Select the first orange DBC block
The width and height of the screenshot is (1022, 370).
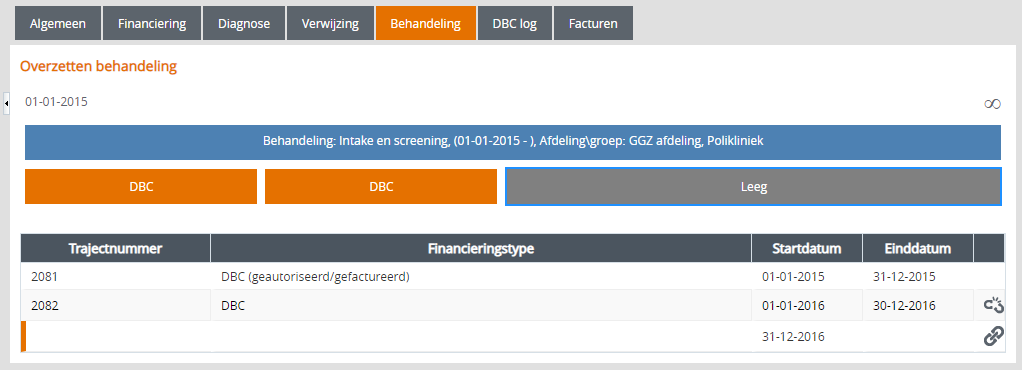pos(141,186)
